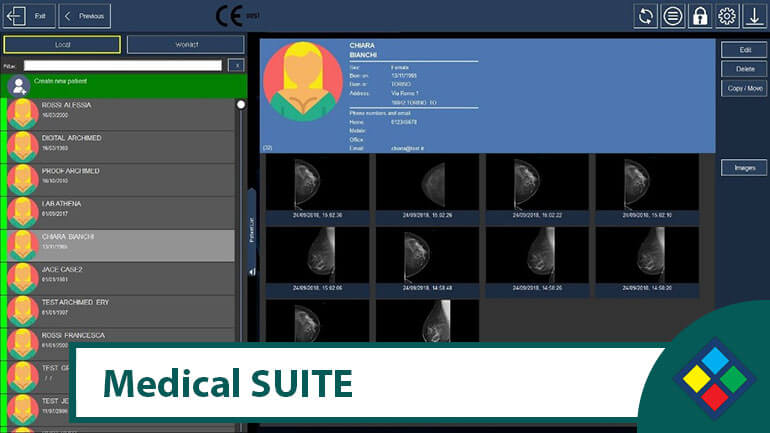770x433 pixels.
Task: Click the address text 'Via Roma 1'
Action: click(405, 93)
